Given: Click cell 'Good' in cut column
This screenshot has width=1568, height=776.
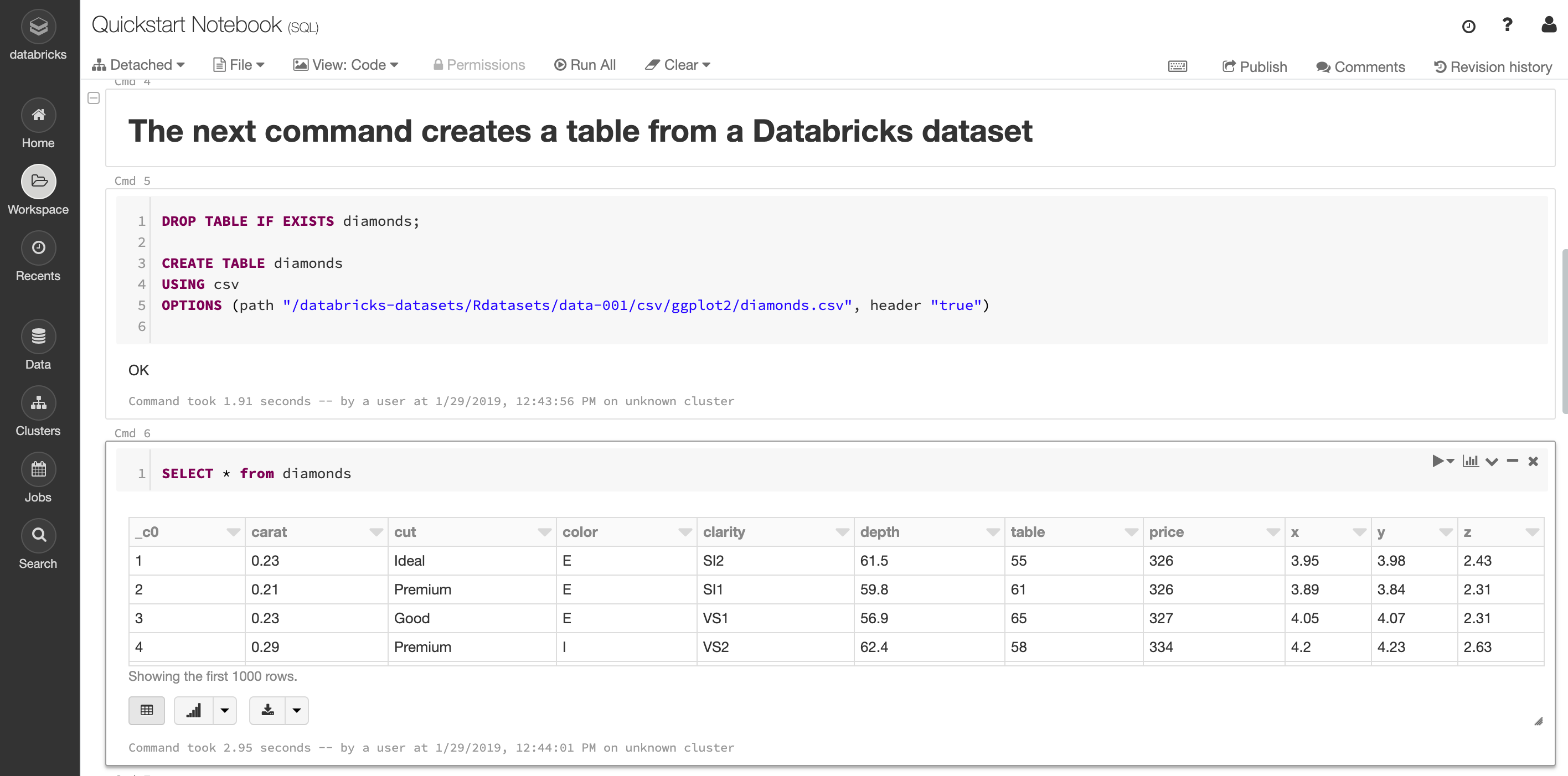Looking at the screenshot, I should 472,618.
